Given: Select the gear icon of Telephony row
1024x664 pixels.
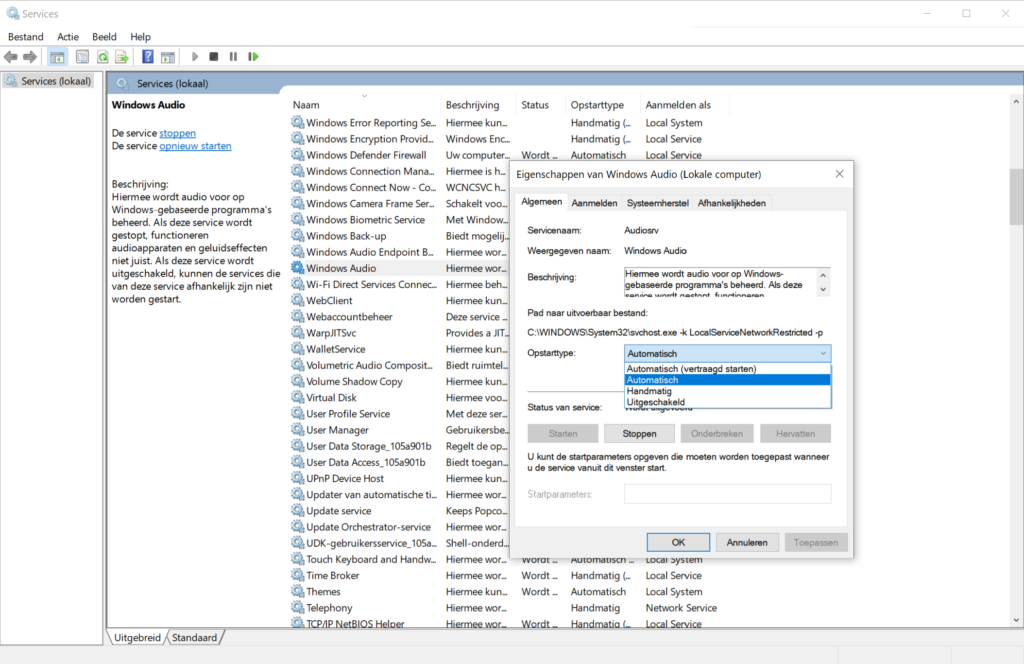Looking at the screenshot, I should tap(298, 608).
